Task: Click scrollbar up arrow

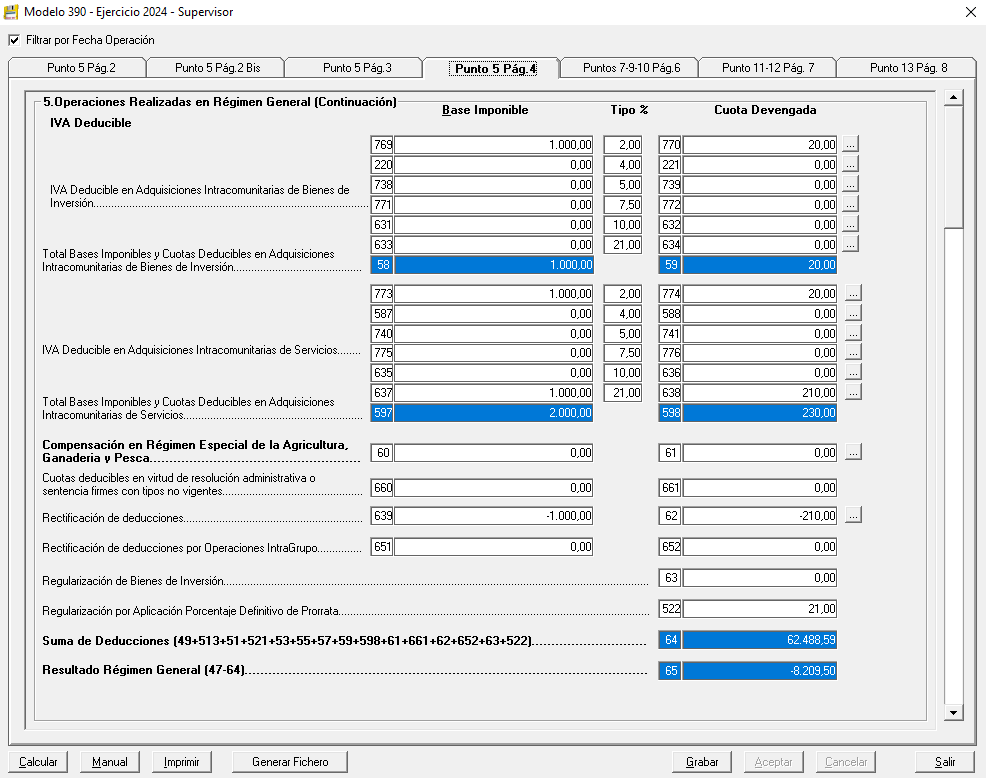Action: [x=953, y=97]
